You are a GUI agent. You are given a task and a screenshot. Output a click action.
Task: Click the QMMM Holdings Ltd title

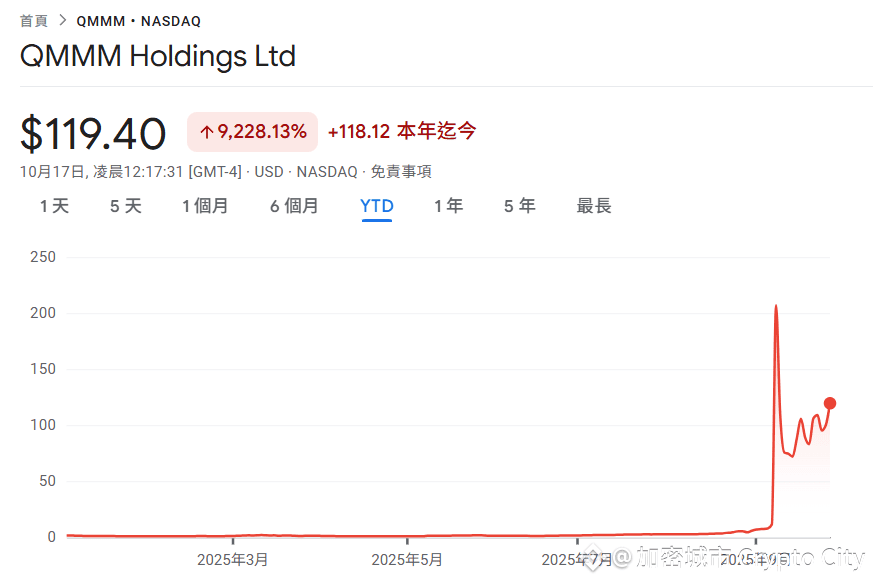[158, 56]
